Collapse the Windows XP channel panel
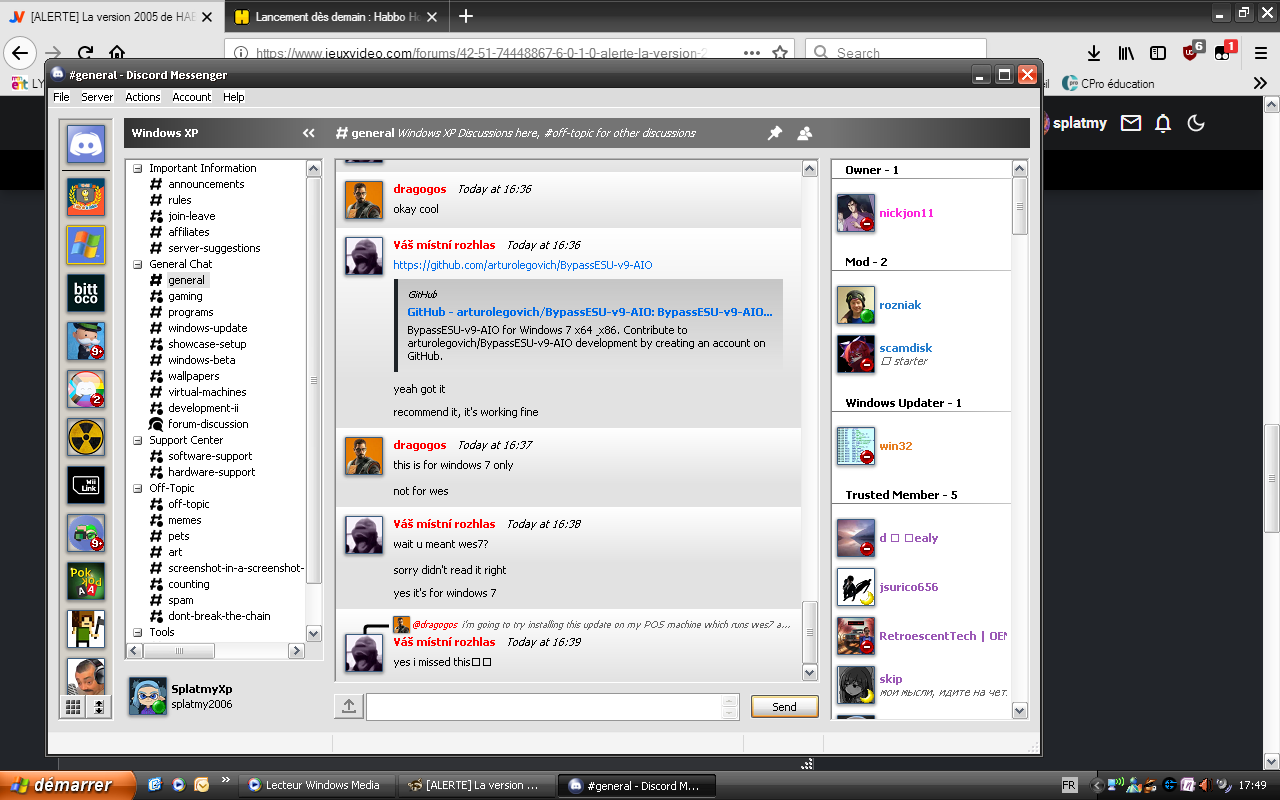 (x=309, y=133)
